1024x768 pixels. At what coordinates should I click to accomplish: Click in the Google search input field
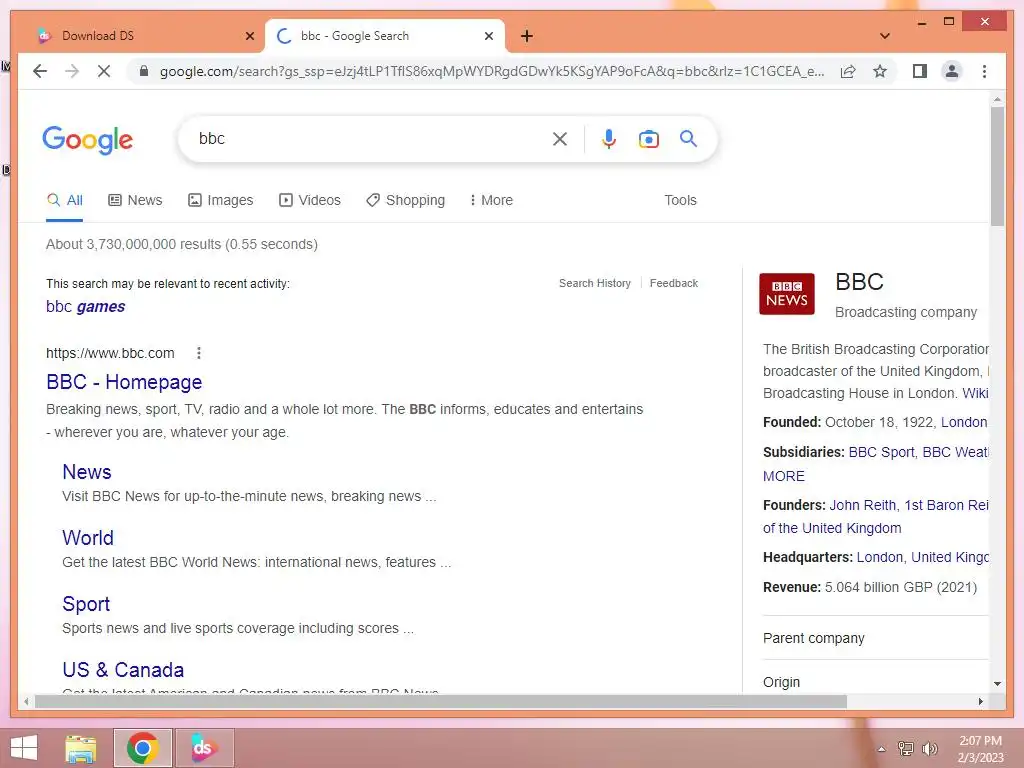point(369,138)
